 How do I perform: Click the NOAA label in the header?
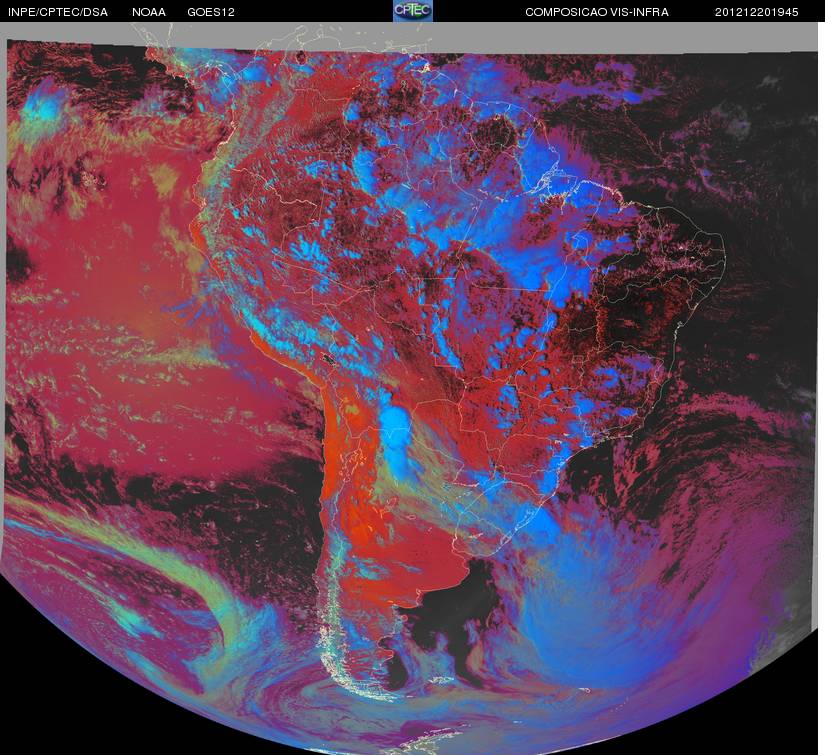tap(149, 12)
